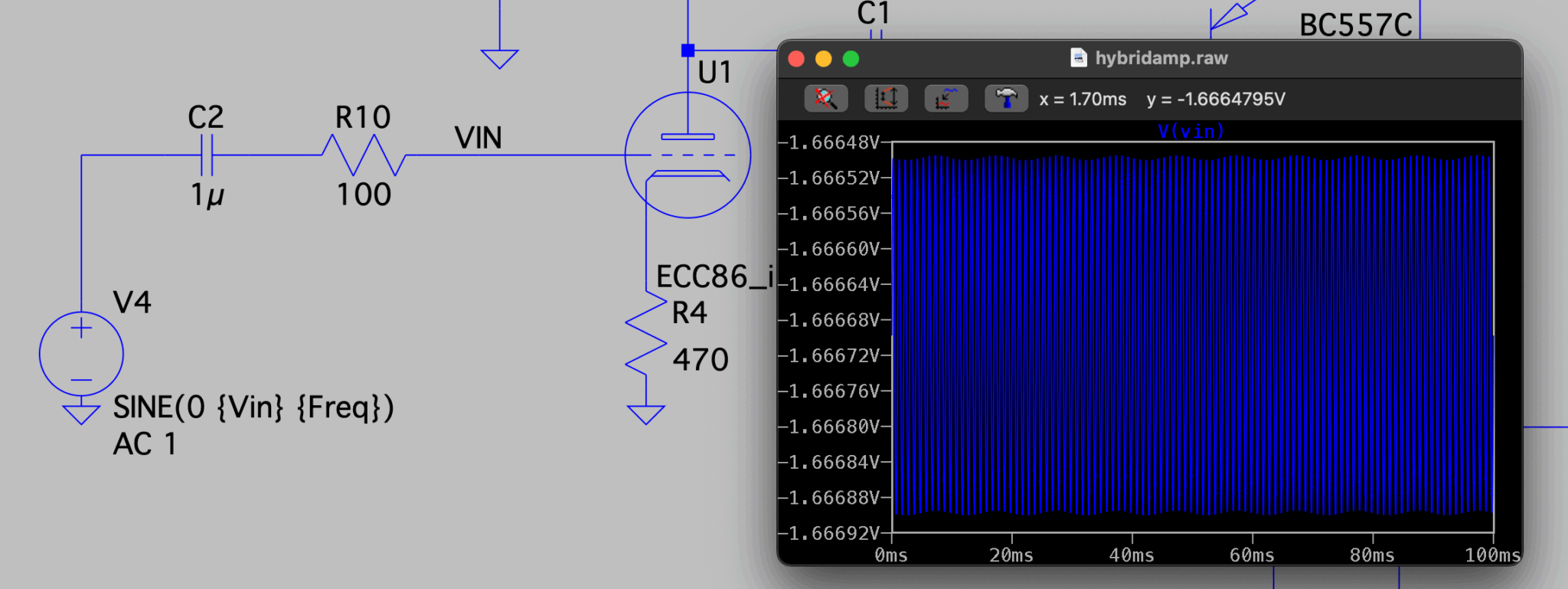The image size is (1568, 589).
Task: Click the ground symbol under V4 source
Action: click(81, 414)
